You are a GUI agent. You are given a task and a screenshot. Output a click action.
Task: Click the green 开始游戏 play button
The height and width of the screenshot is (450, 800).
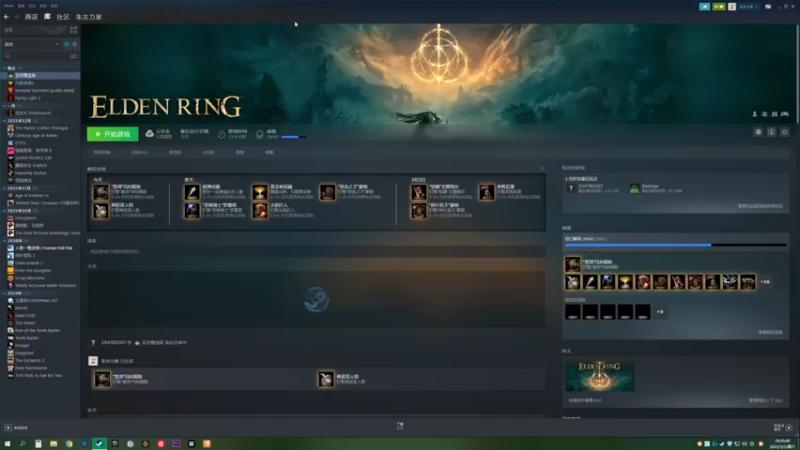[x=112, y=134]
